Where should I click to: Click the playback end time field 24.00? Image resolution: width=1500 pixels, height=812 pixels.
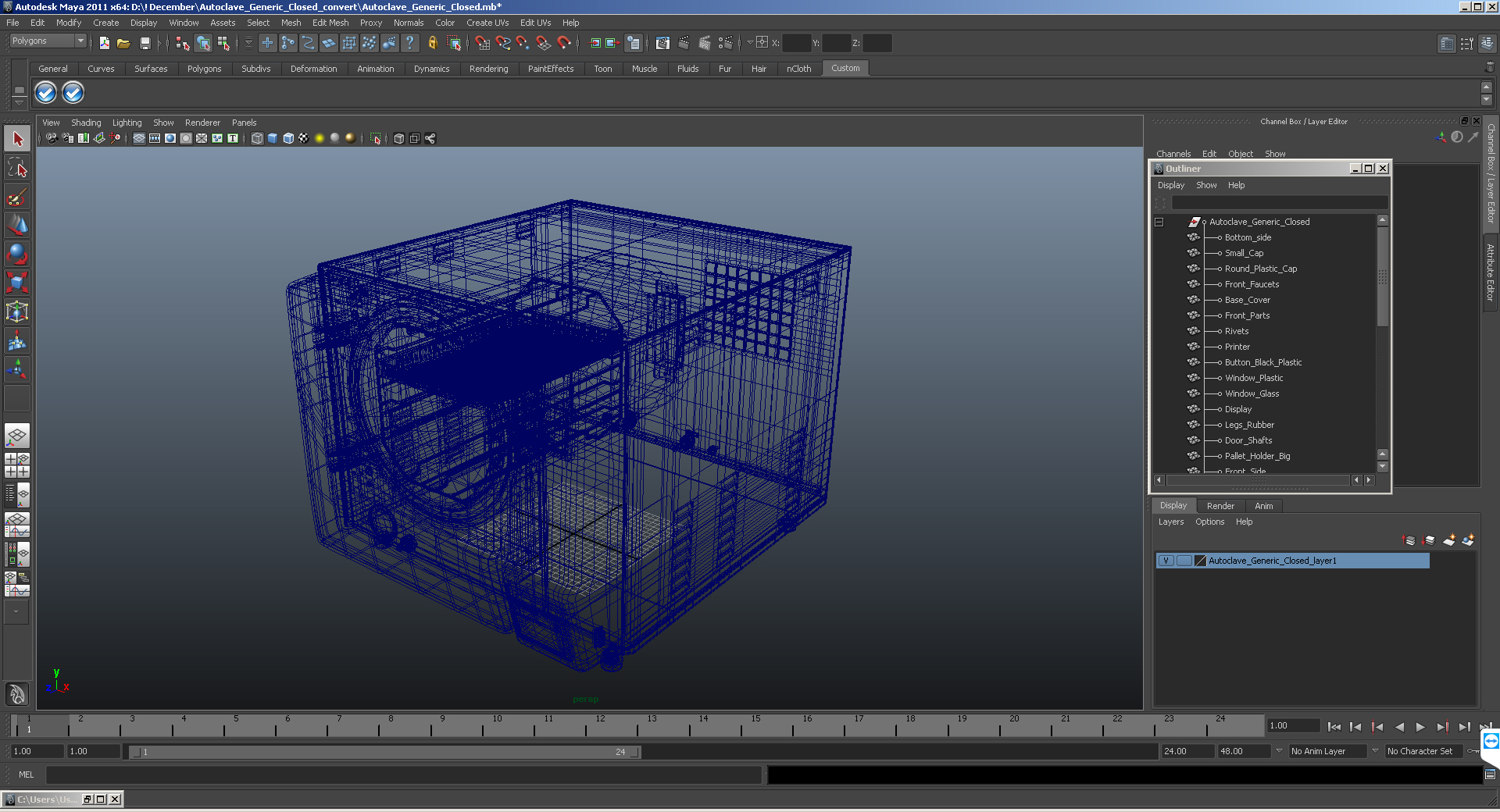tap(1187, 751)
